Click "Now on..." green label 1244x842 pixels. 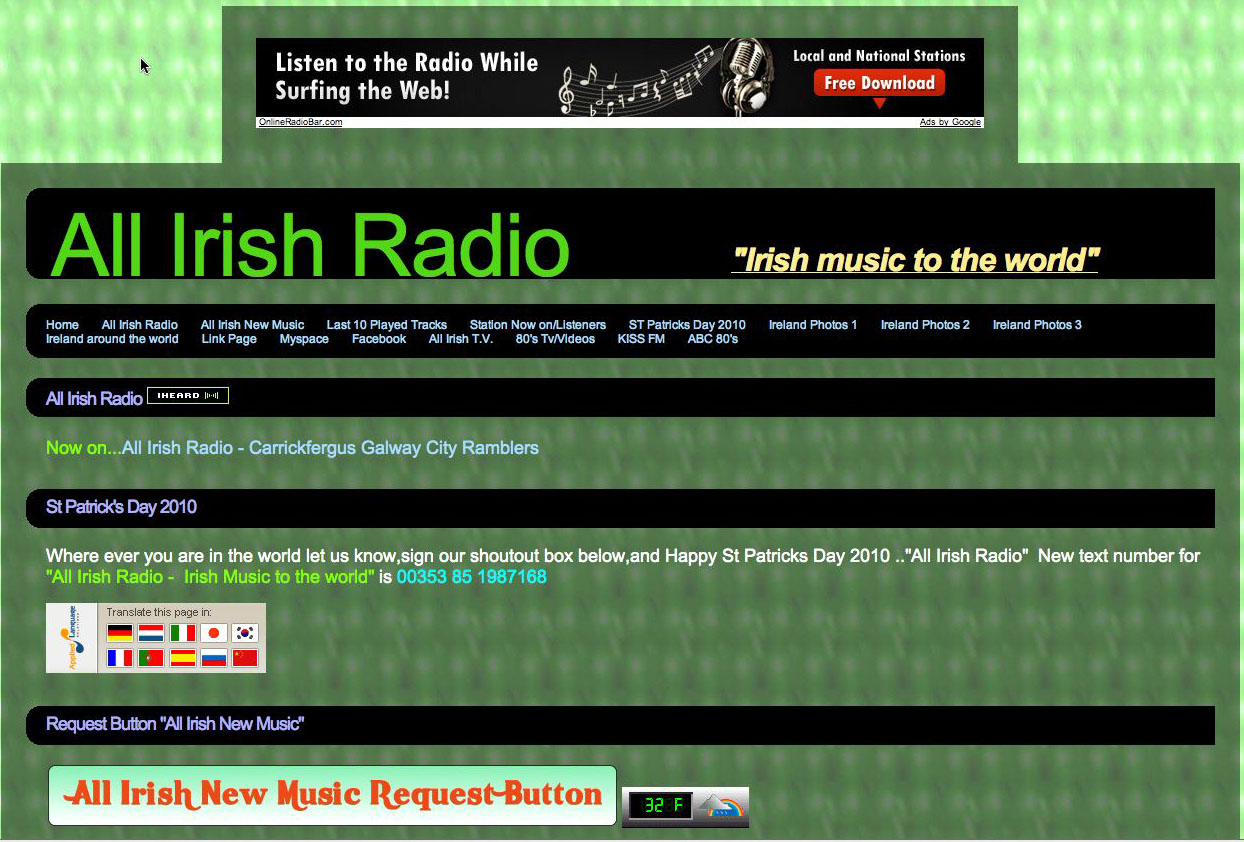[84, 448]
